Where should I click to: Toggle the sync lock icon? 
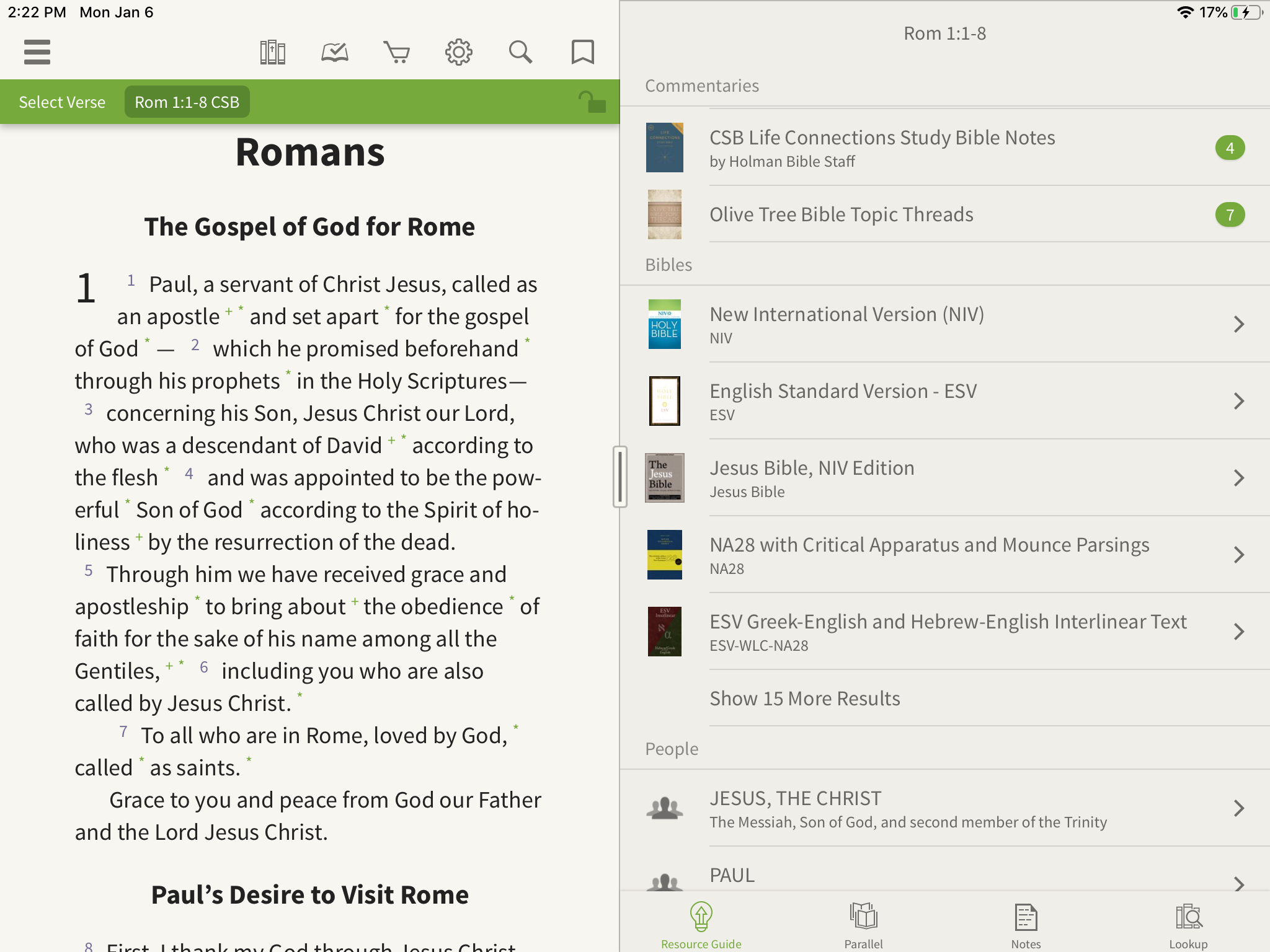coord(592,102)
